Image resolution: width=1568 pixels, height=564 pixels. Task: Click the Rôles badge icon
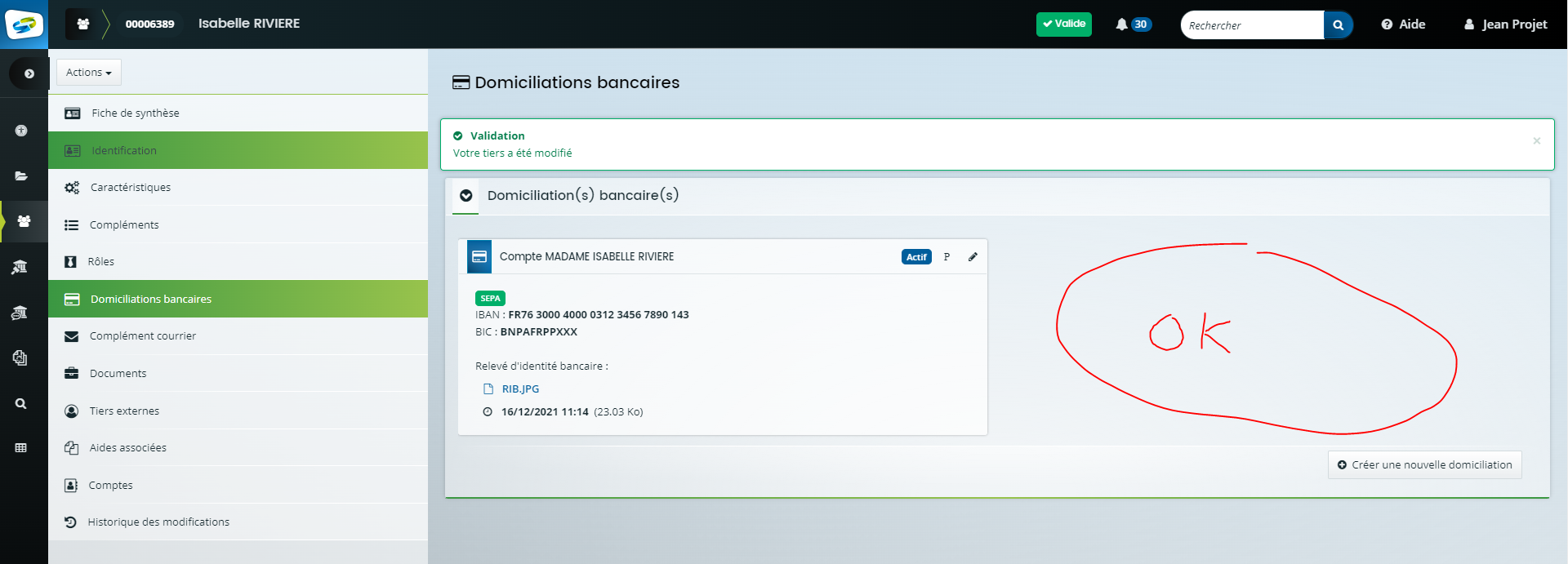coord(70,262)
